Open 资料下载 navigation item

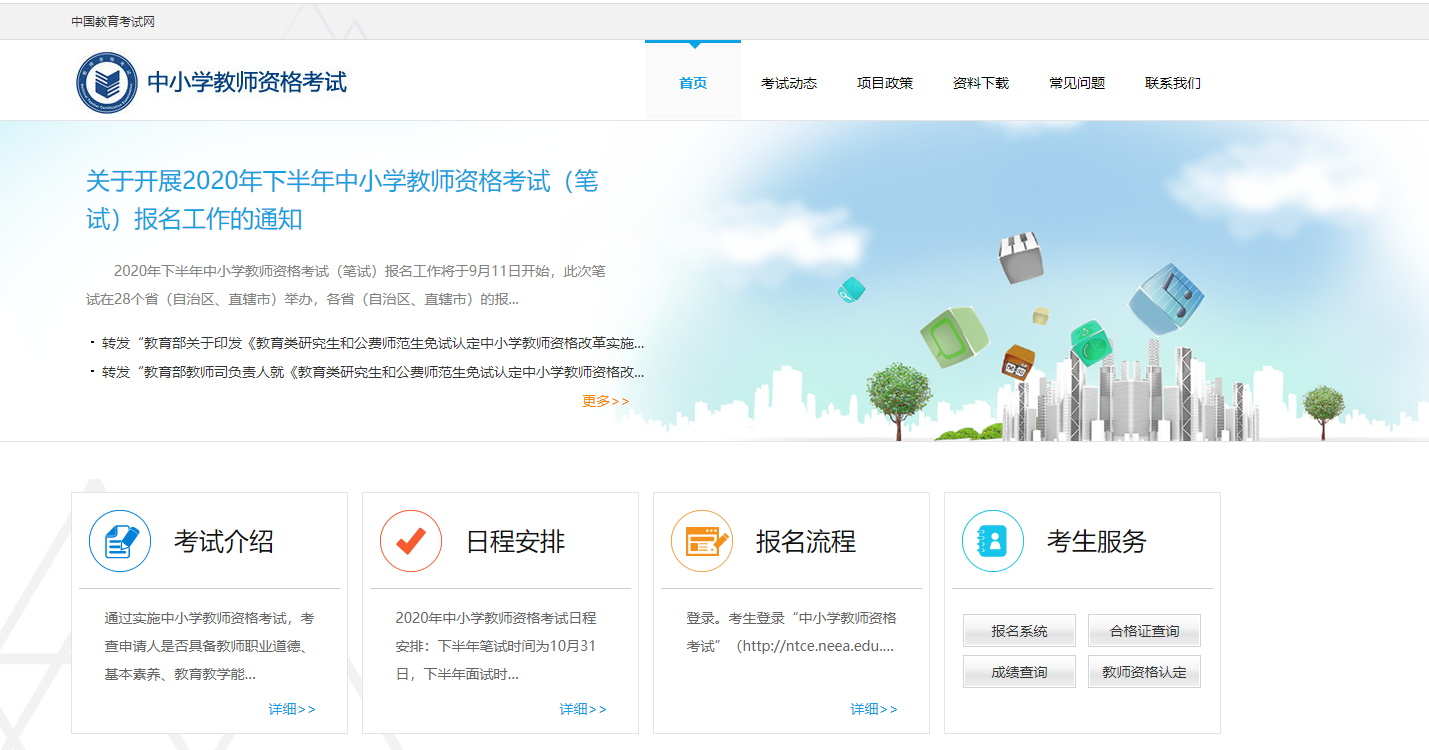(x=981, y=83)
